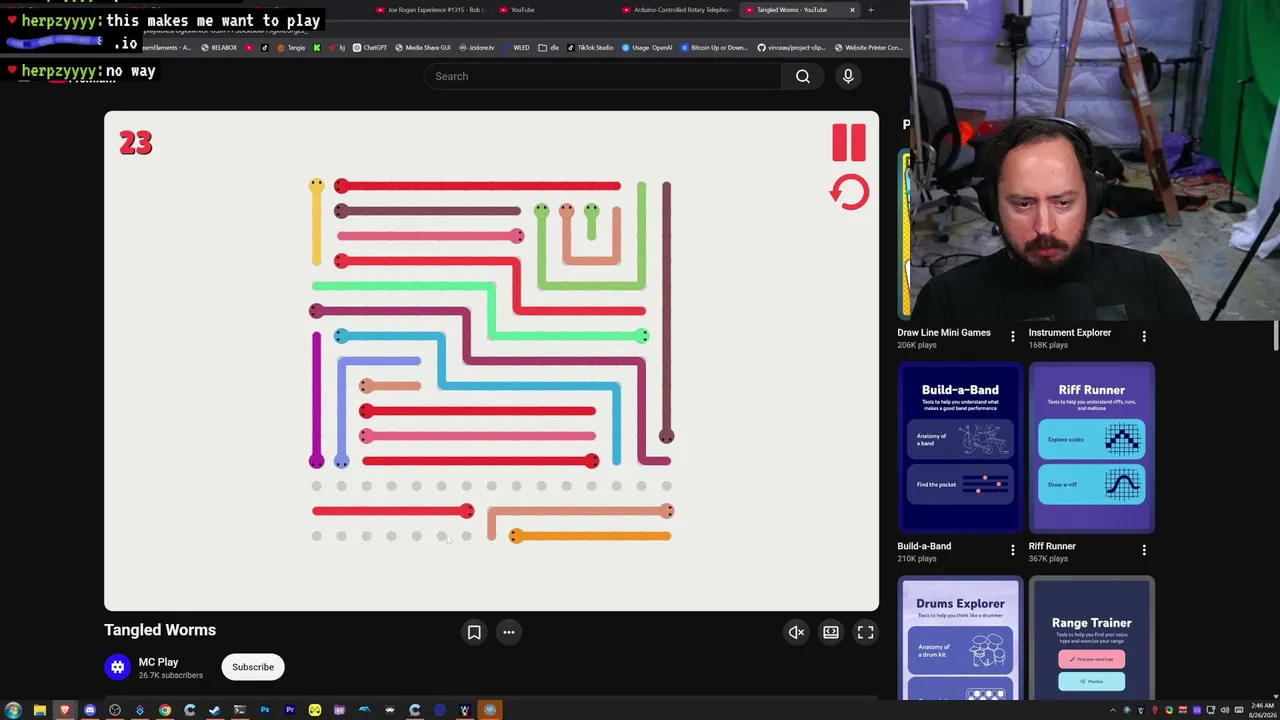
Task: Open the system volume control in the tray
Action: (x=1225, y=710)
